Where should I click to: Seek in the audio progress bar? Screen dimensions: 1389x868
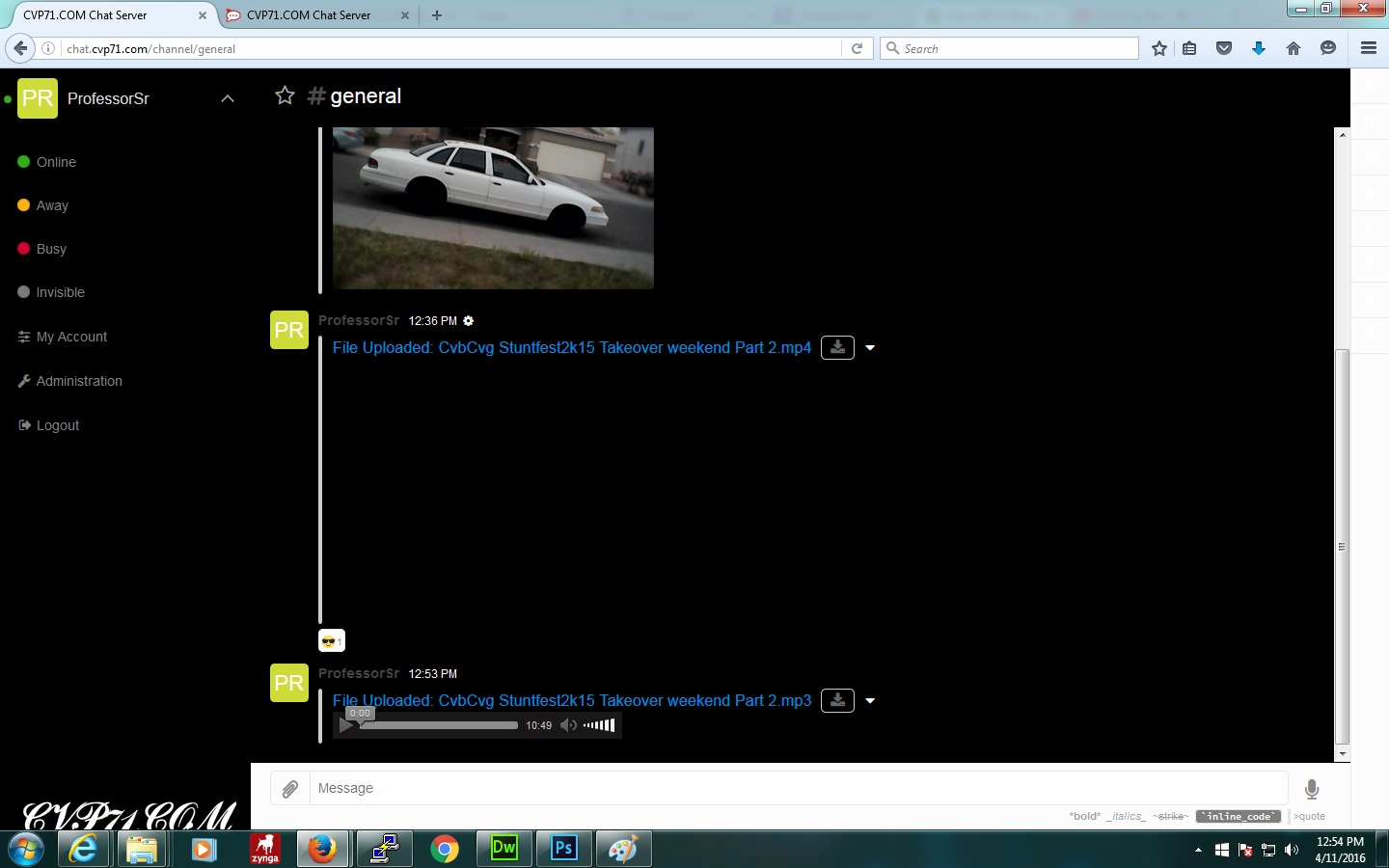click(x=439, y=725)
